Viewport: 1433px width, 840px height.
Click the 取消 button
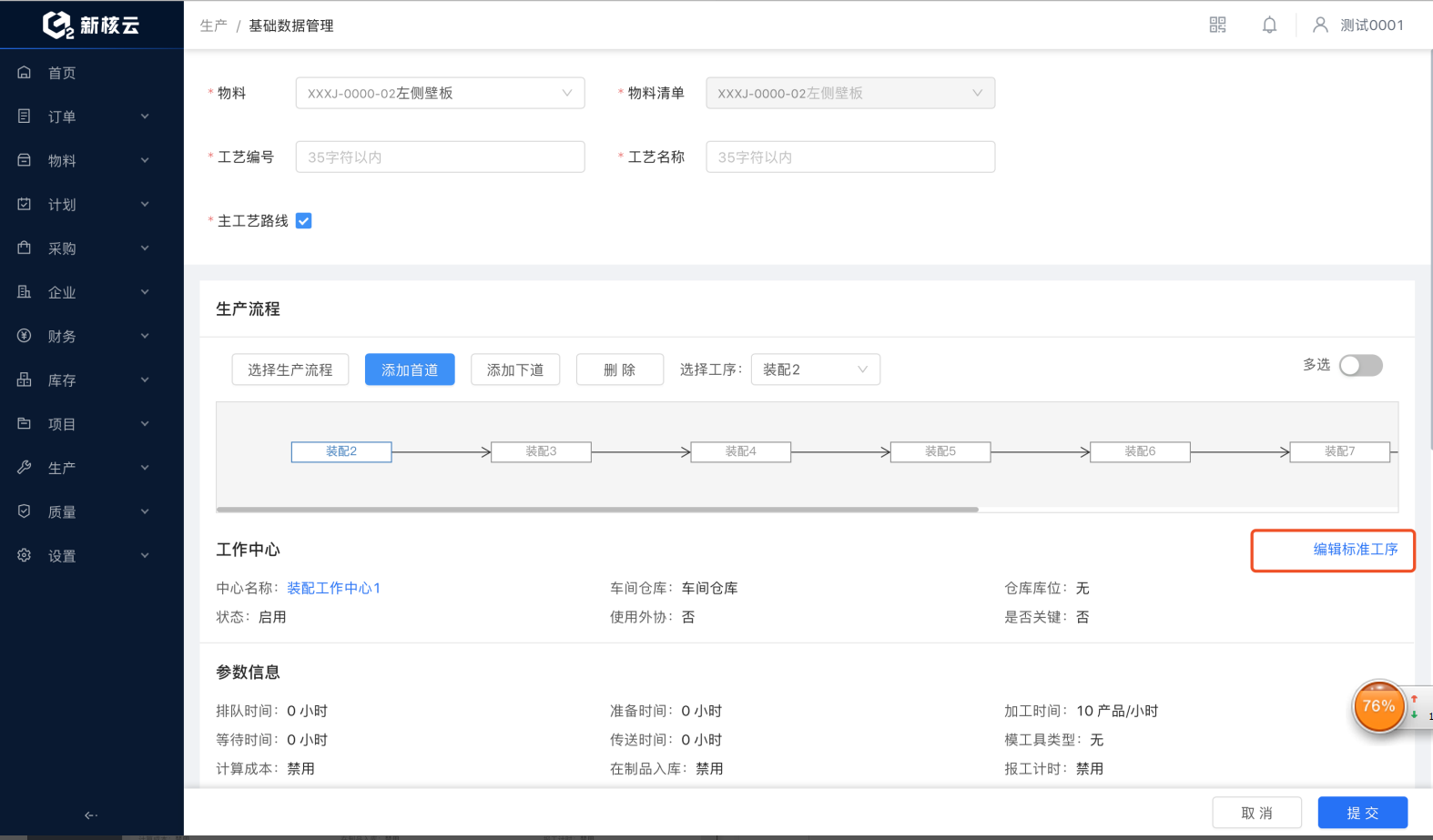(1256, 813)
